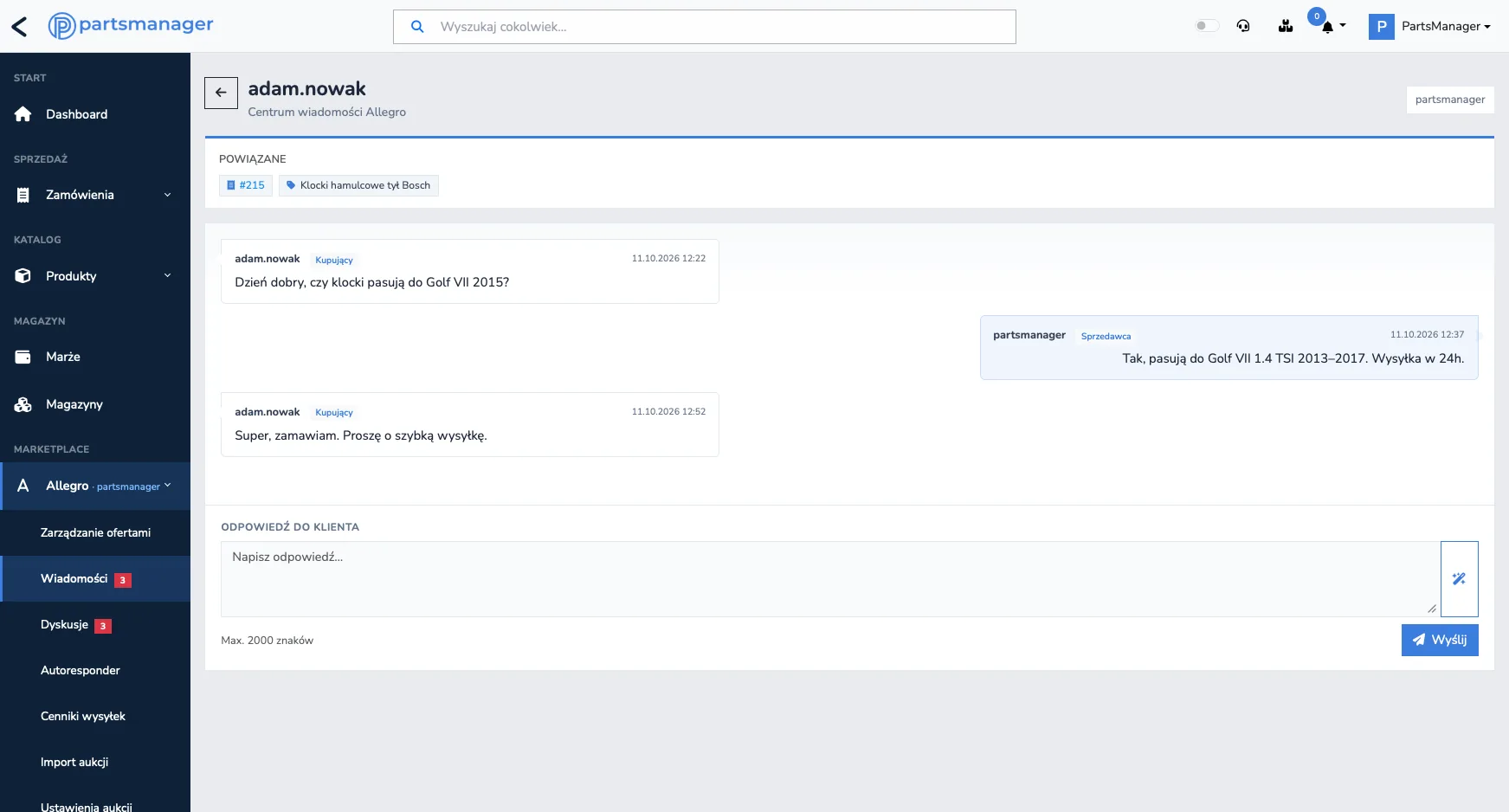
Task: Click the 'Centrum wiadomości Allegro' subtitle
Action: tap(327, 112)
